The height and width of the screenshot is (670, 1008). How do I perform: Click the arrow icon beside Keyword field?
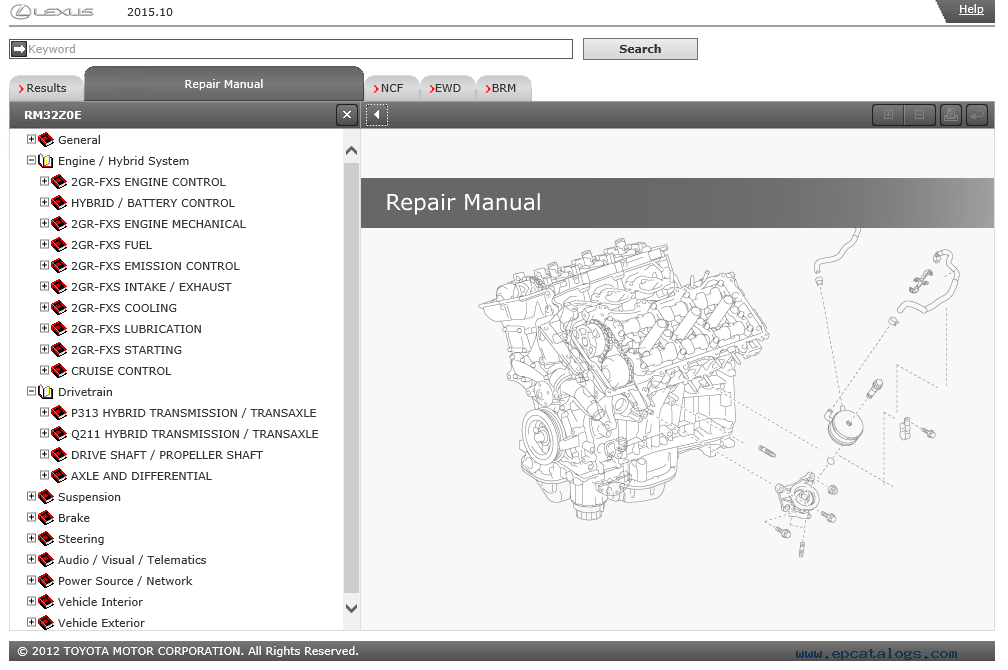pos(18,49)
